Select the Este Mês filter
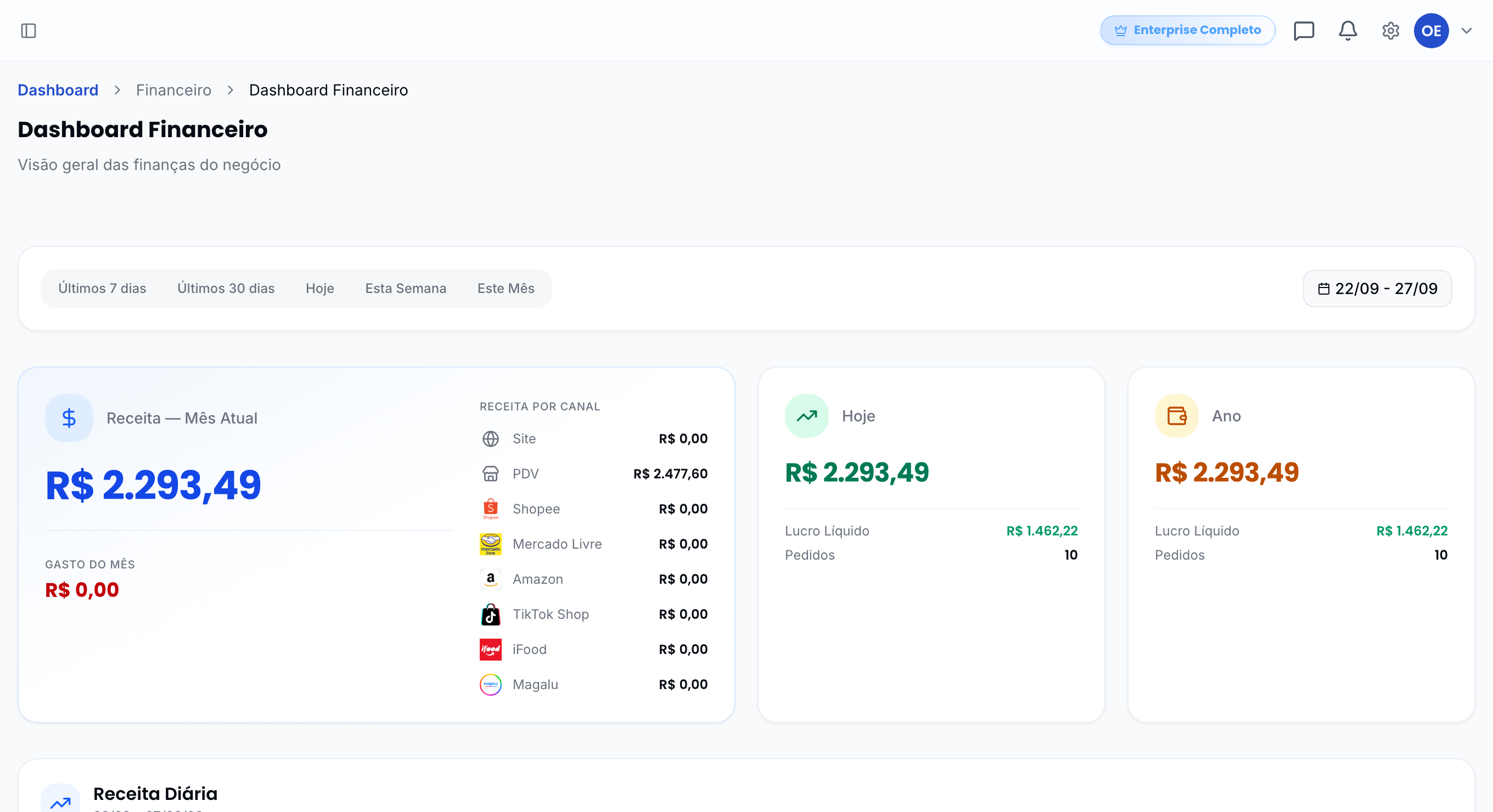The height and width of the screenshot is (812, 1493). pyautogui.click(x=506, y=289)
